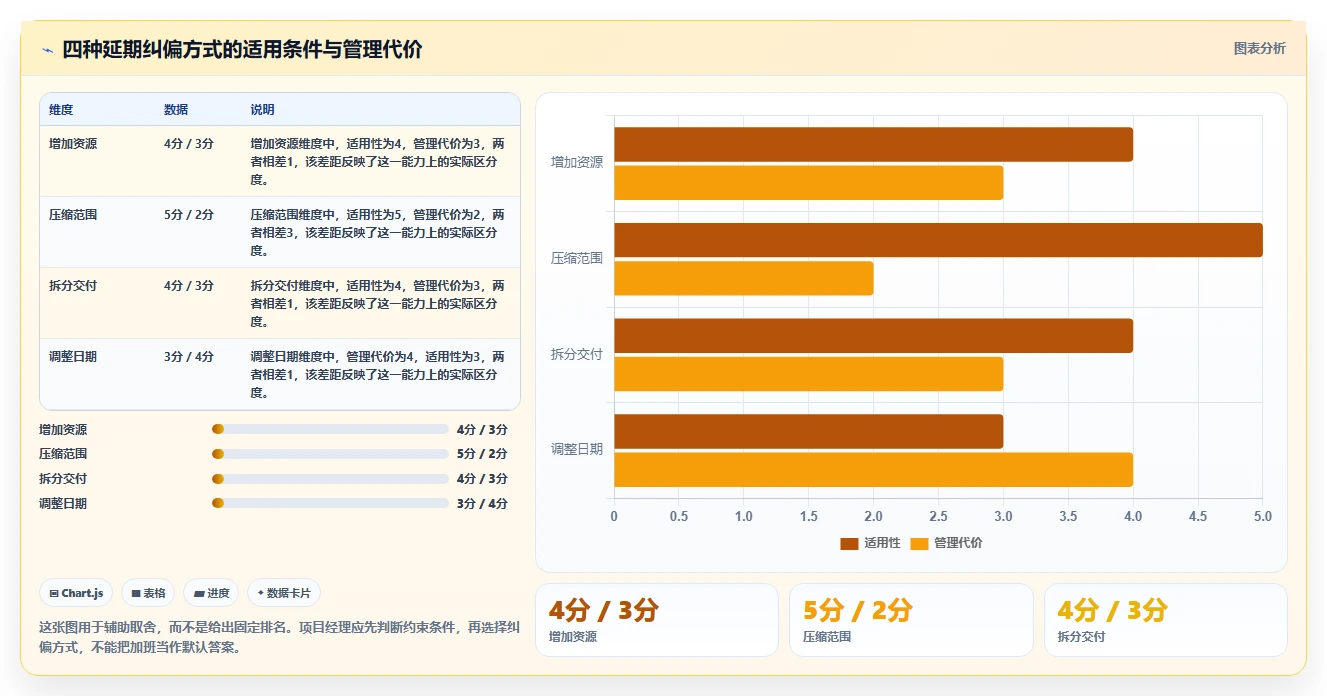
Task: Click the 增加资源 管理代价 bar in chart
Action: click(808, 183)
